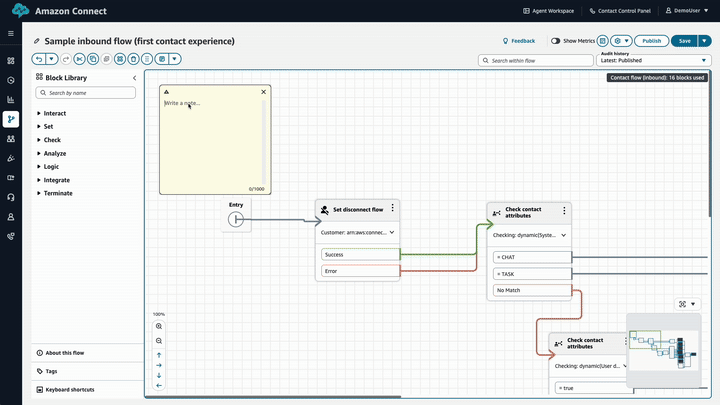Click the zoom in magnifier on canvas
Screen dimensions: 720x405
(x=159, y=327)
